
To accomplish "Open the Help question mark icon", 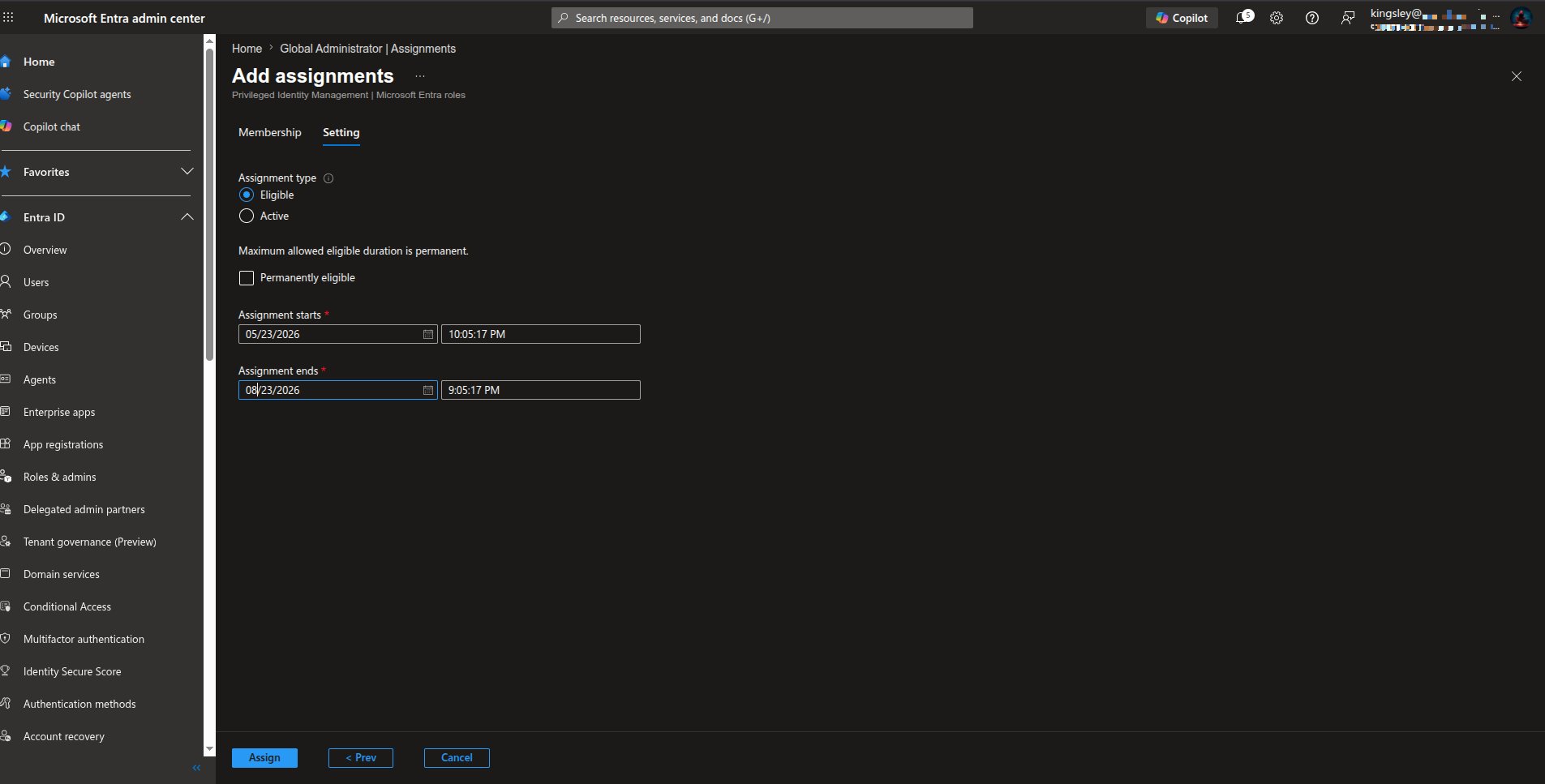I will tap(1312, 18).
